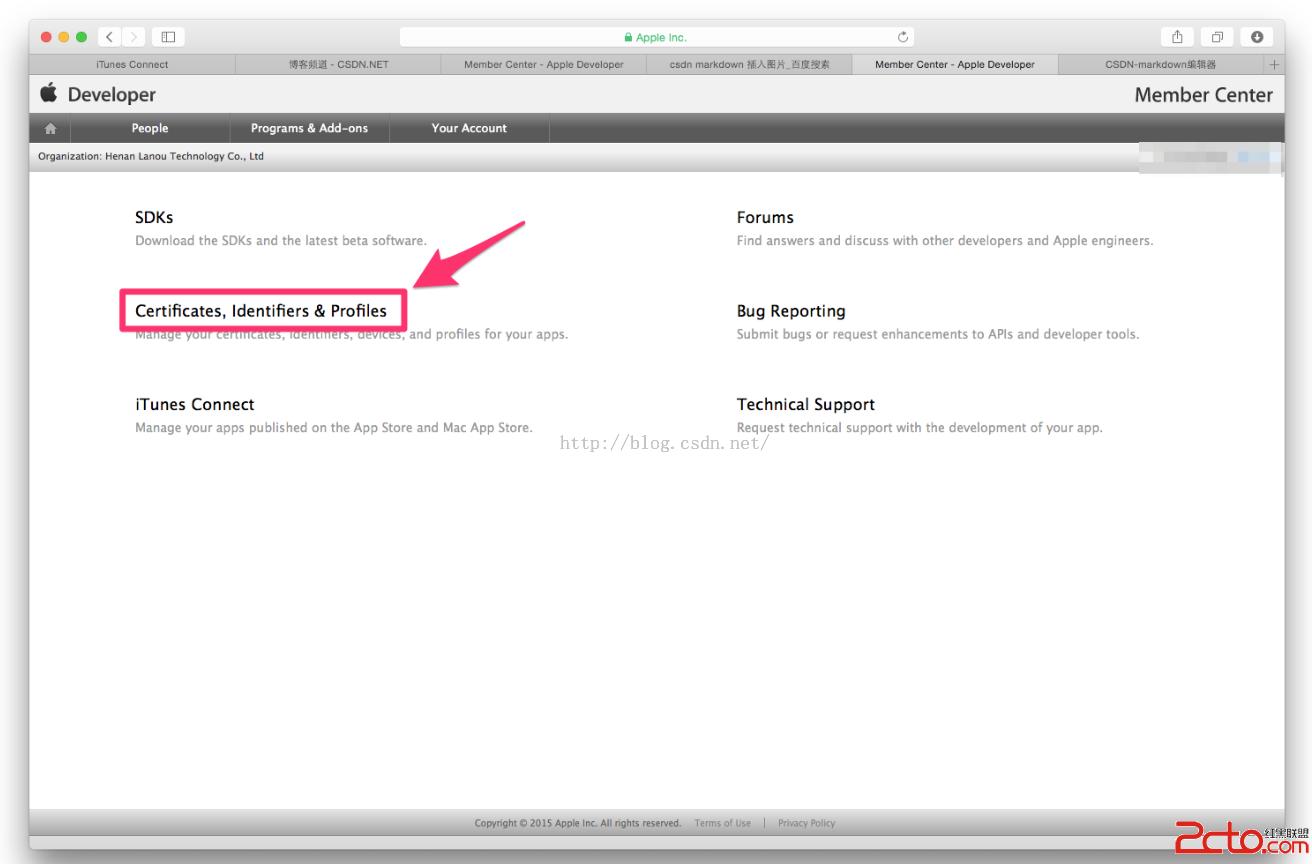The height and width of the screenshot is (864, 1312).
Task: Open the csdn markdown search tab
Action: click(749, 64)
